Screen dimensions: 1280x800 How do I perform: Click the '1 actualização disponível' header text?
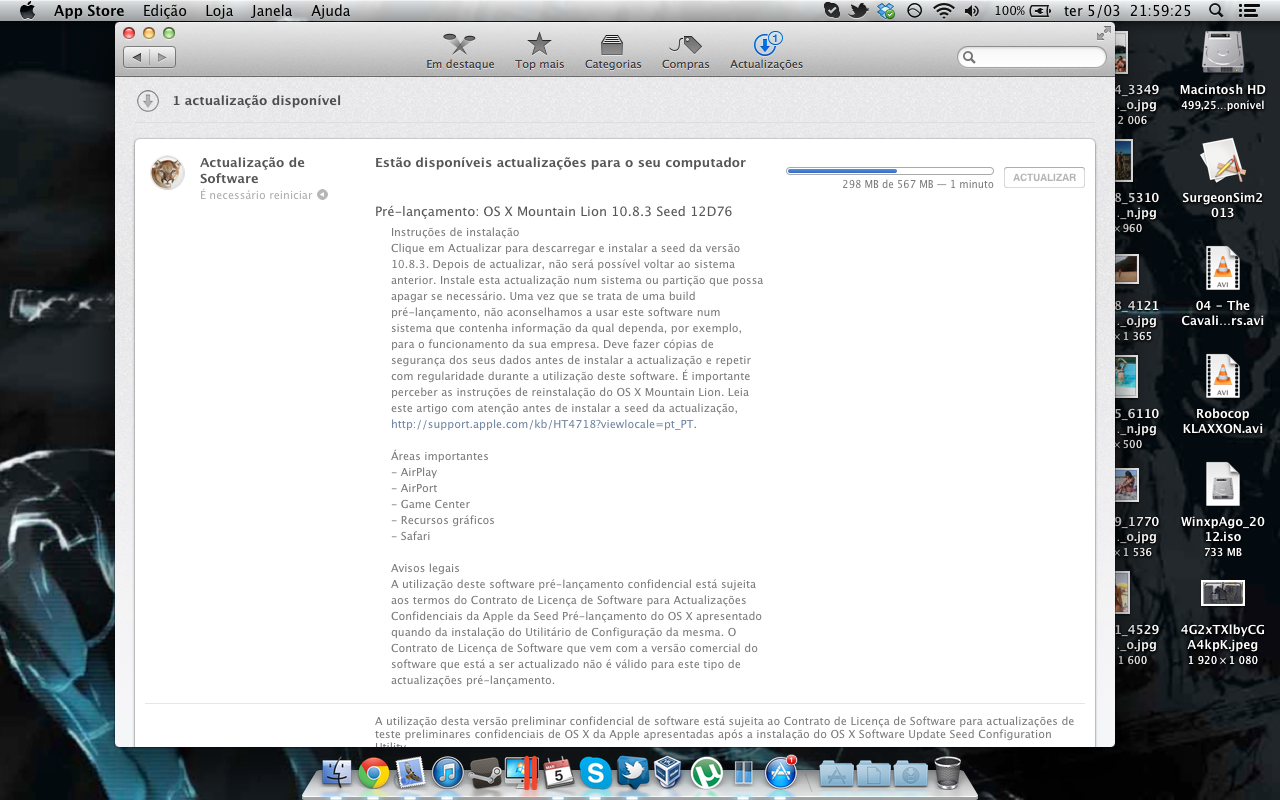click(257, 101)
